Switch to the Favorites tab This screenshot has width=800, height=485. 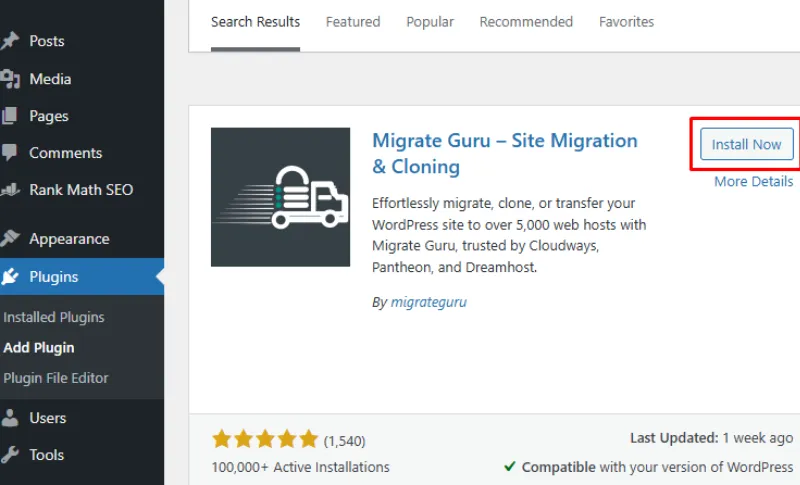[627, 22]
